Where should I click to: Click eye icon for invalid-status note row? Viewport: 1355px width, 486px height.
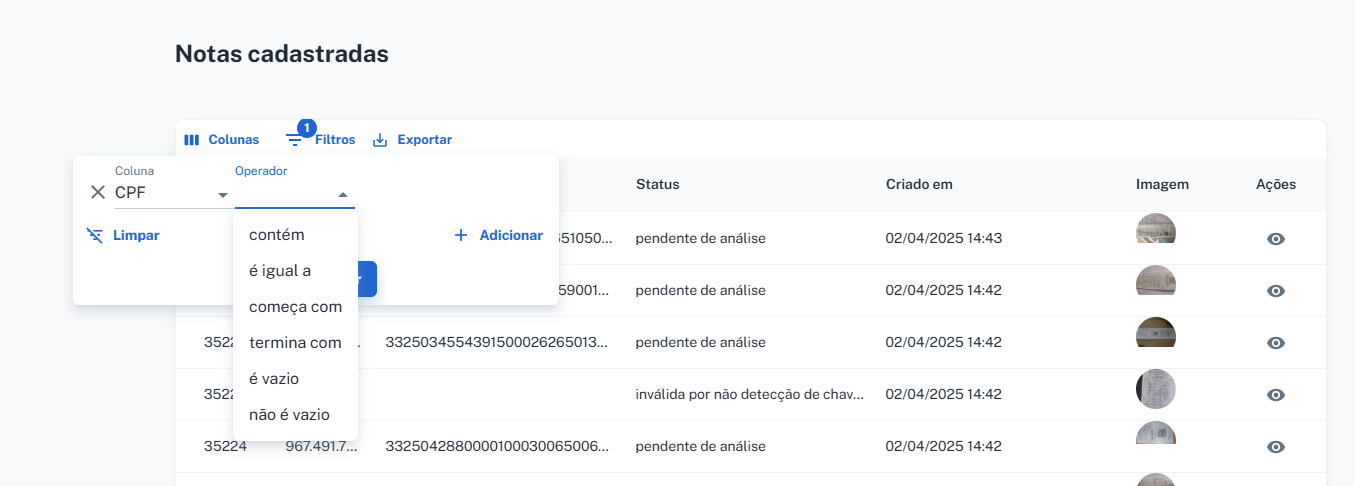(1275, 395)
